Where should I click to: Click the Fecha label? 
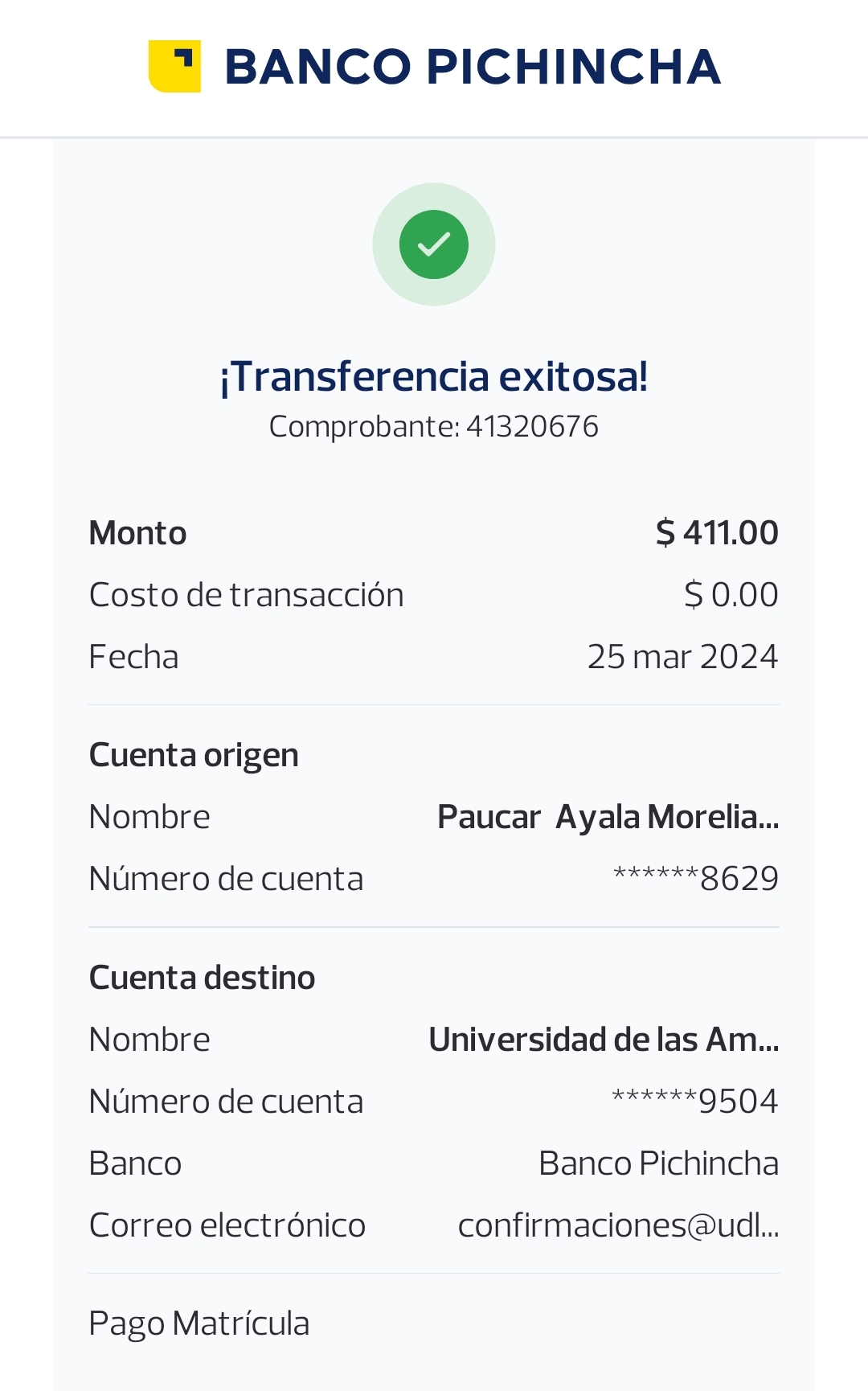click(x=133, y=657)
